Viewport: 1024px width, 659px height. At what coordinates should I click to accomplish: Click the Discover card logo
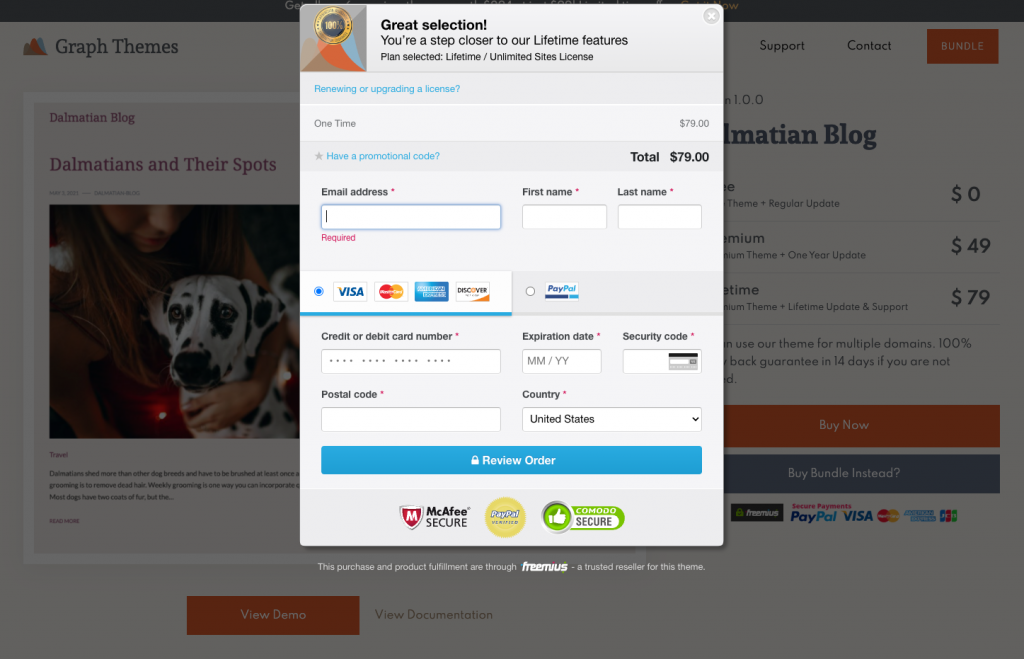pyautogui.click(x=472, y=291)
